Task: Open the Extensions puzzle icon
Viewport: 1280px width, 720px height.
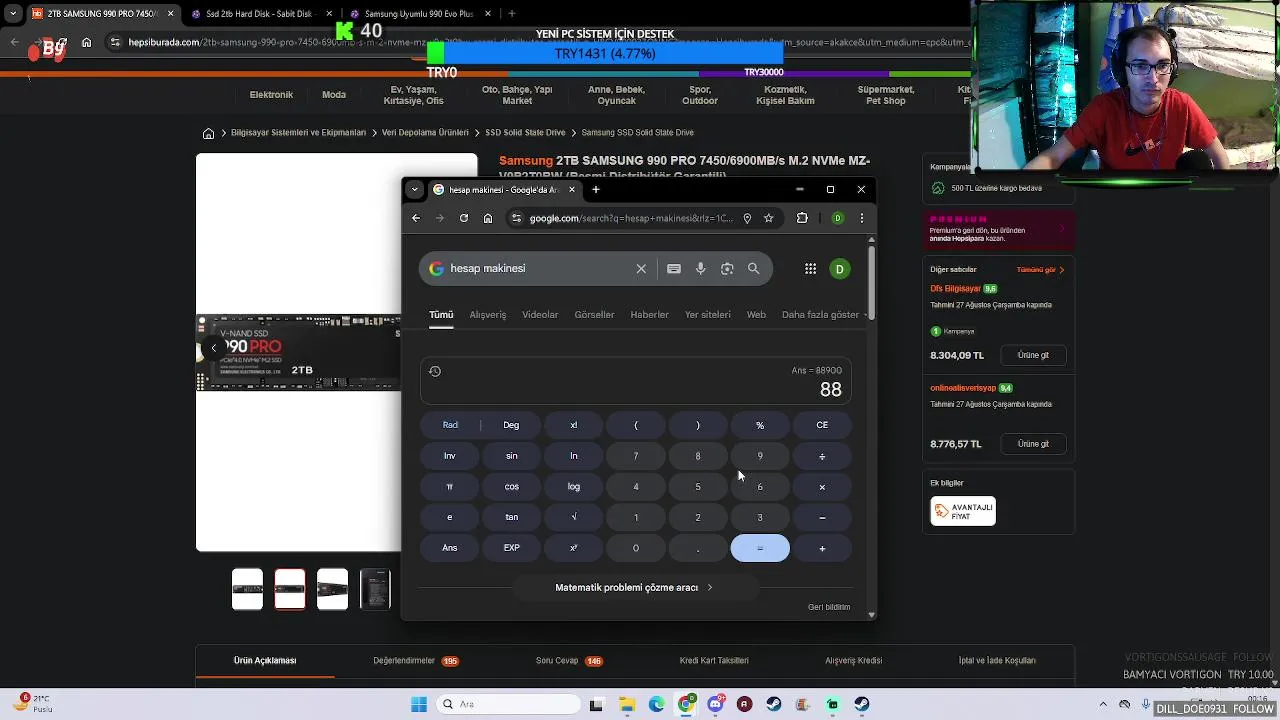Action: coord(802,218)
